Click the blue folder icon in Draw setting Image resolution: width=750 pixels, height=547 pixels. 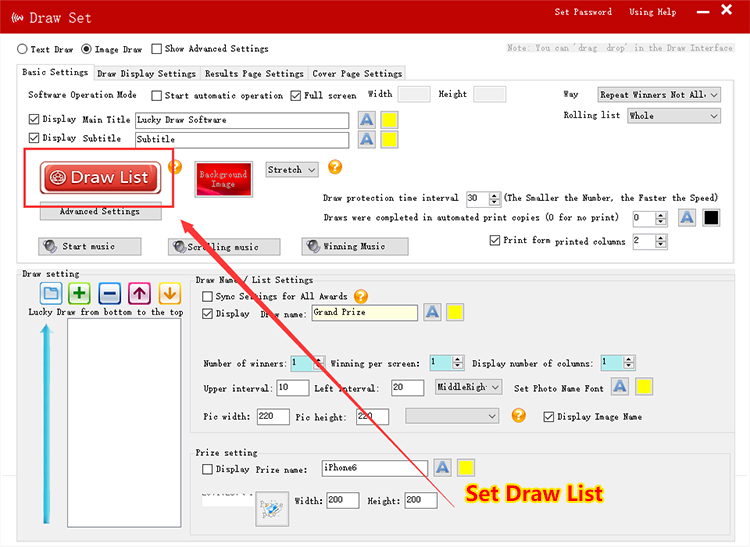click(x=51, y=294)
